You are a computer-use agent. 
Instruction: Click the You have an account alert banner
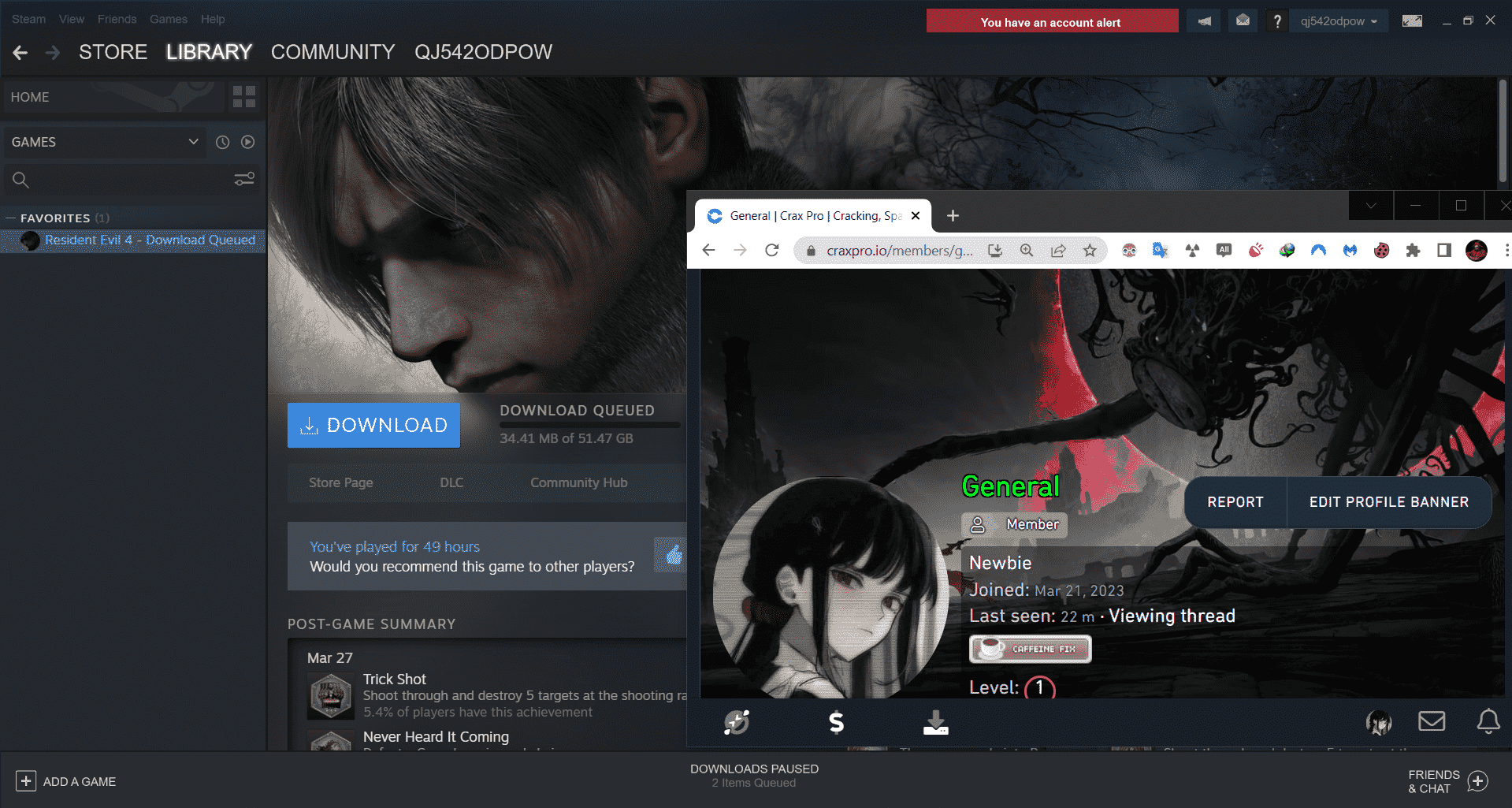pos(1051,21)
